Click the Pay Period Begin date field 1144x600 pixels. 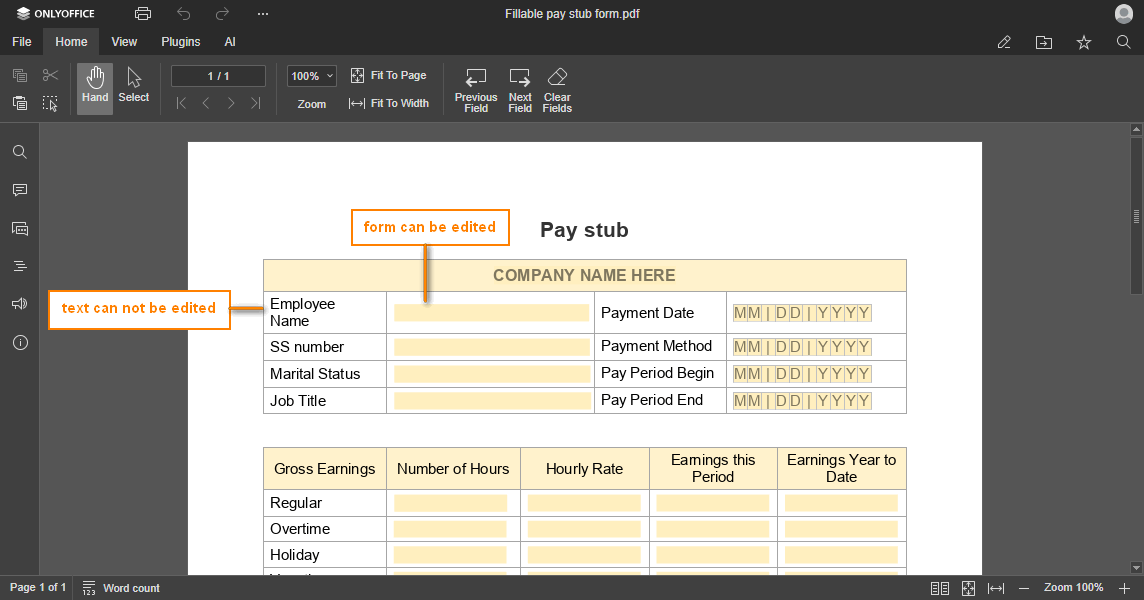point(802,374)
